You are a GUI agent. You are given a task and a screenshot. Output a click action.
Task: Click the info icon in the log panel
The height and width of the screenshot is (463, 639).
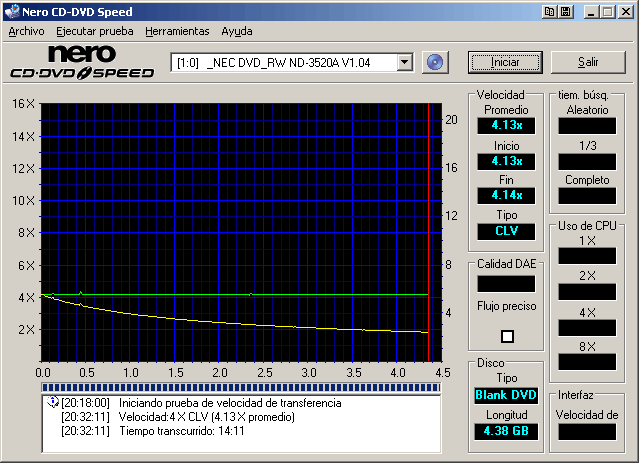pyautogui.click(x=53, y=402)
